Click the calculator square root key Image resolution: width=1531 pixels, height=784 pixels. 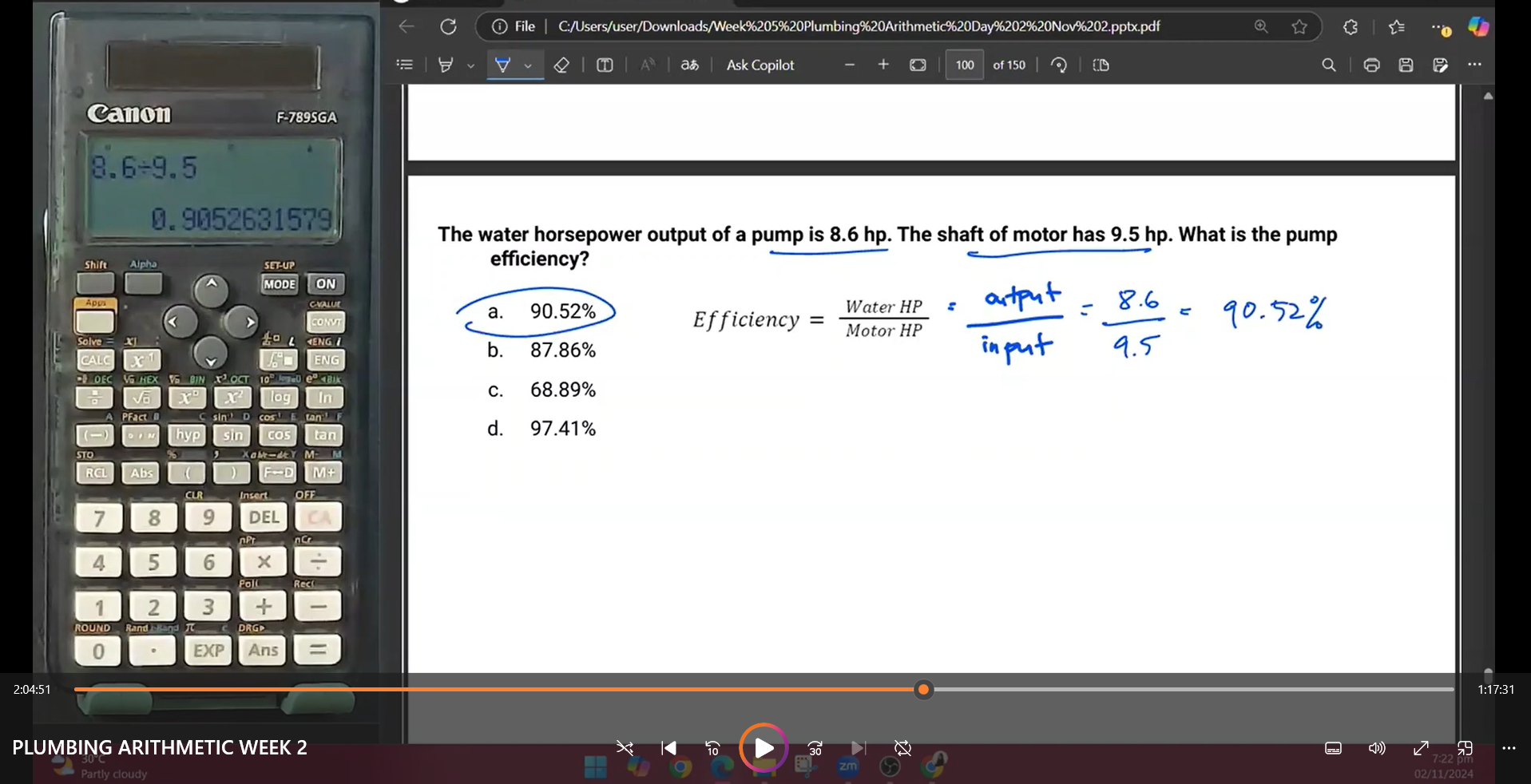click(141, 397)
